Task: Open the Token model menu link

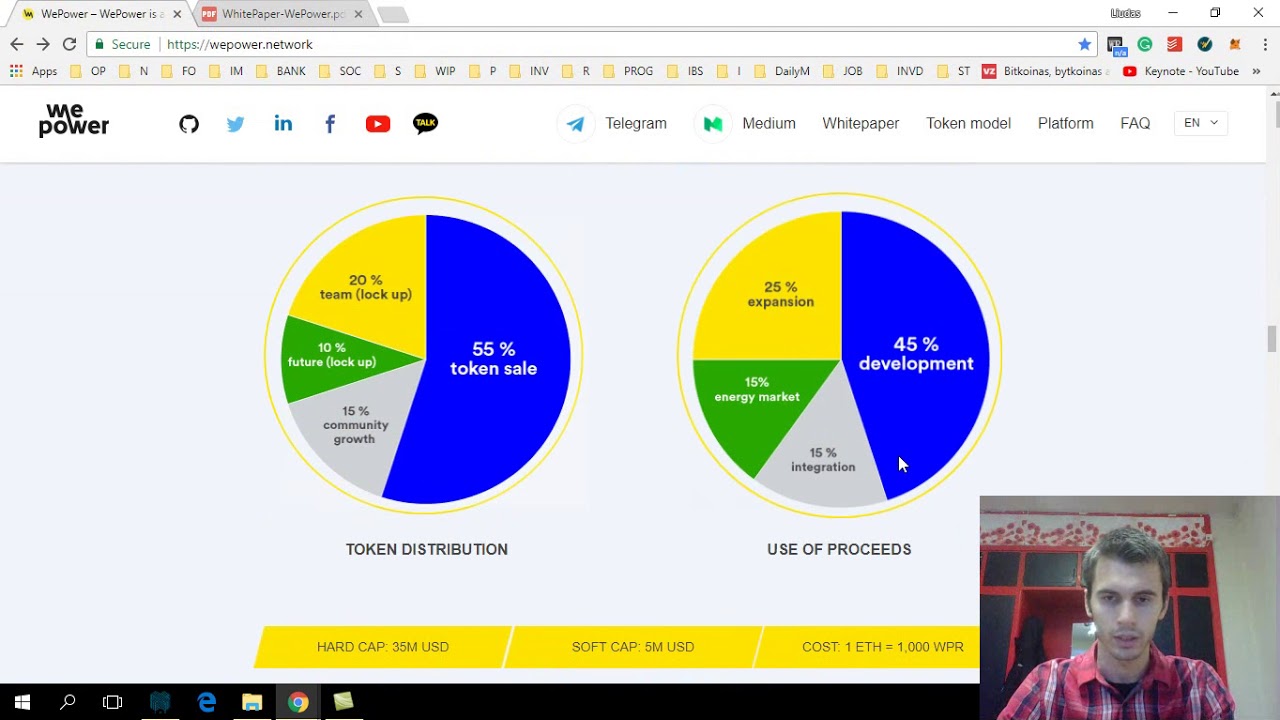Action: 968,123
